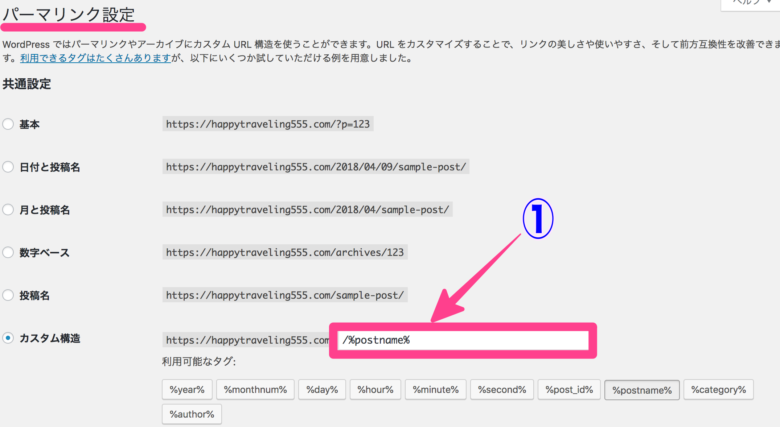The width and height of the screenshot is (780, 427).
Task: Insert the %year% tag
Action: (187, 390)
